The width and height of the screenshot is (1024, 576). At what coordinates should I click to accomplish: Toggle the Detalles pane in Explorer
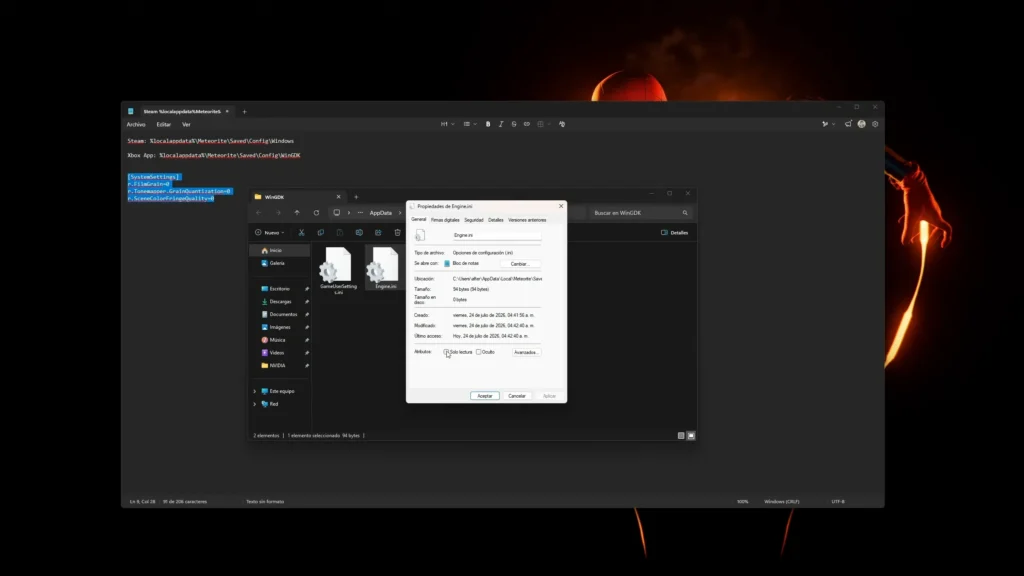point(675,232)
